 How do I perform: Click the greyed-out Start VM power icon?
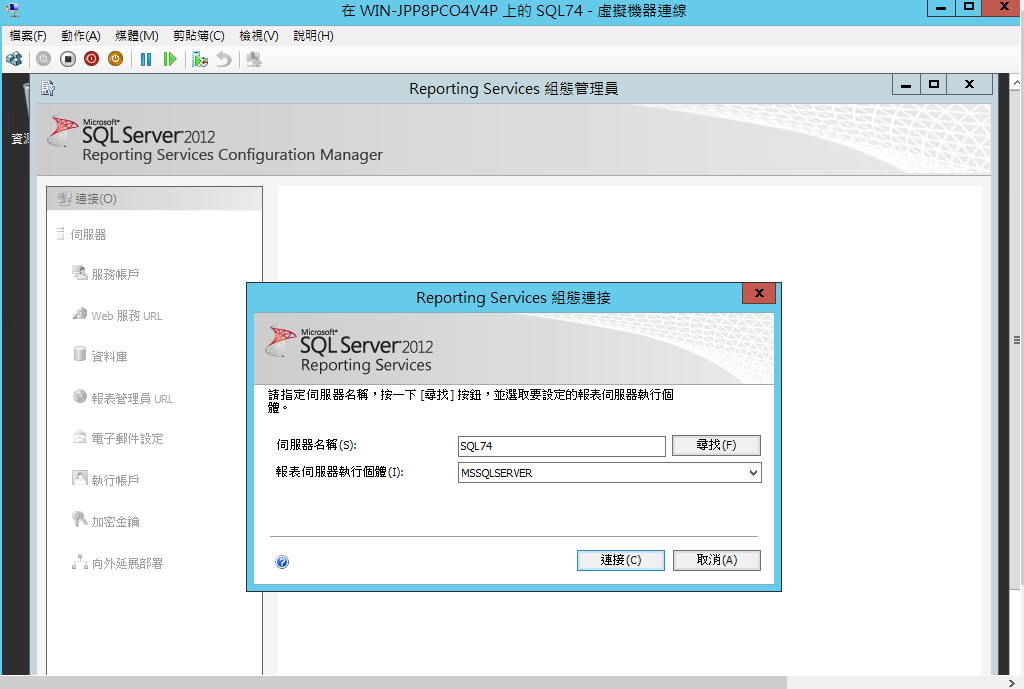coord(43,59)
